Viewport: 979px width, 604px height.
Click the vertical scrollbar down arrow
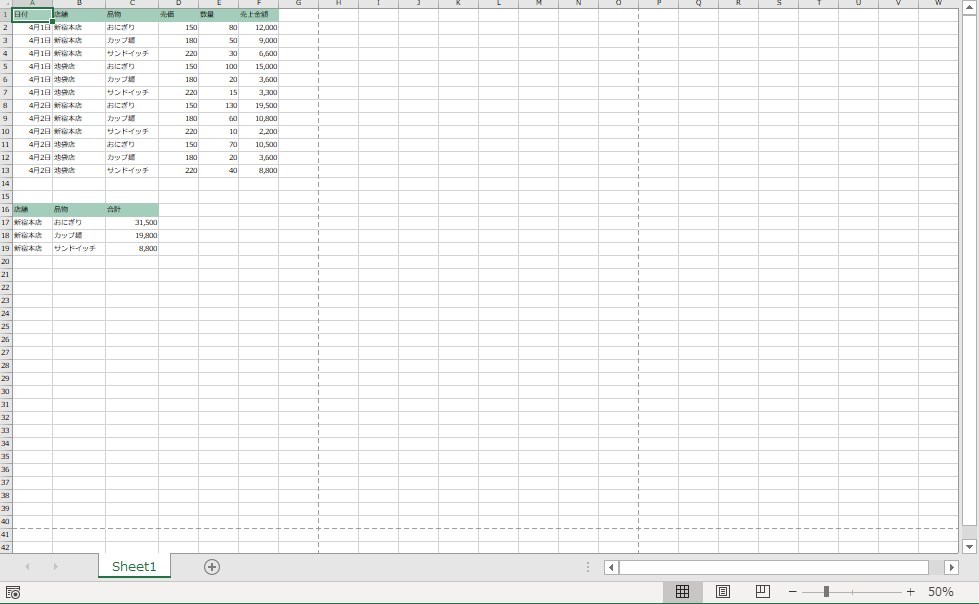(968, 547)
